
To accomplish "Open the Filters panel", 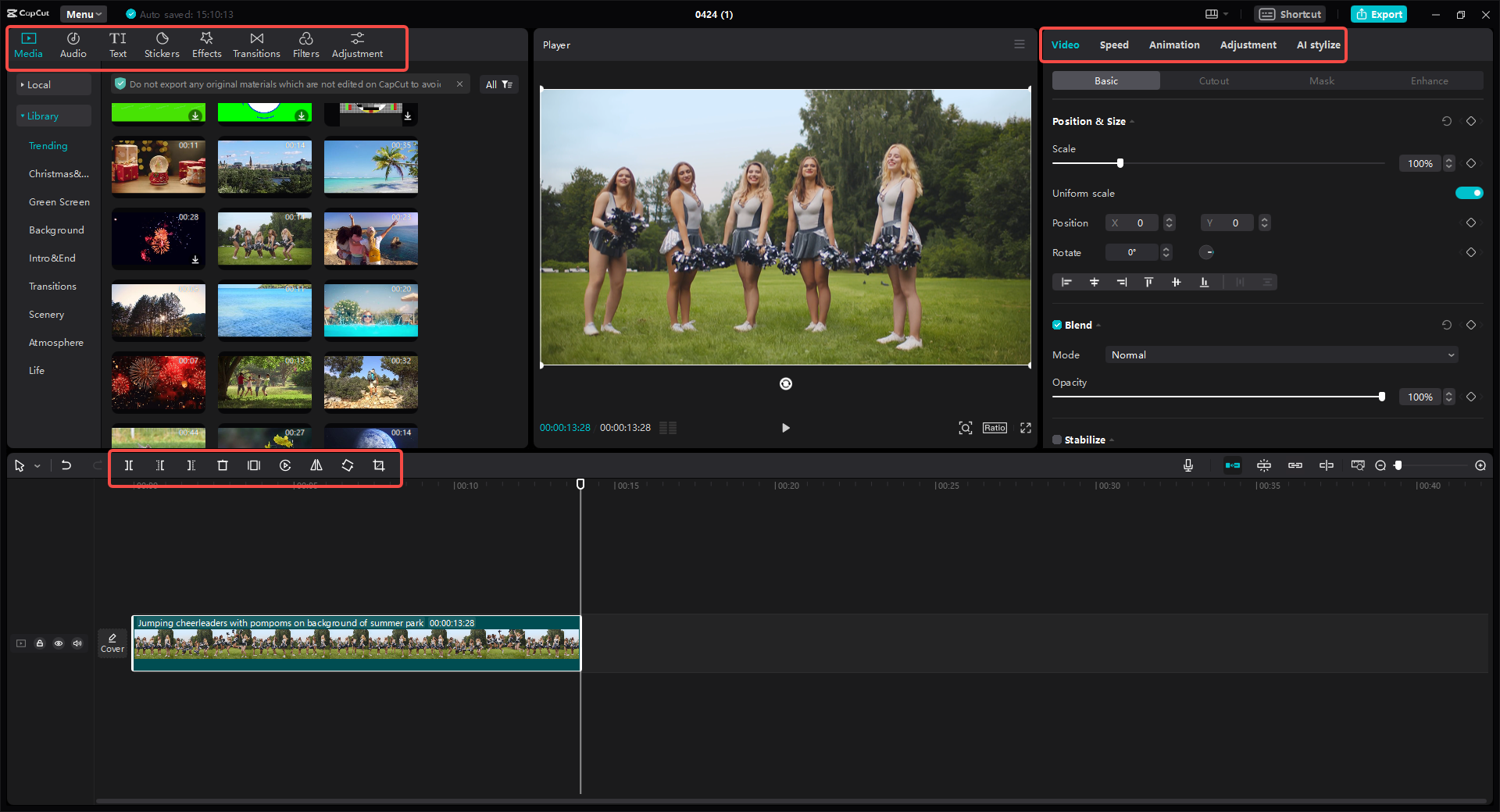I will (x=305, y=44).
